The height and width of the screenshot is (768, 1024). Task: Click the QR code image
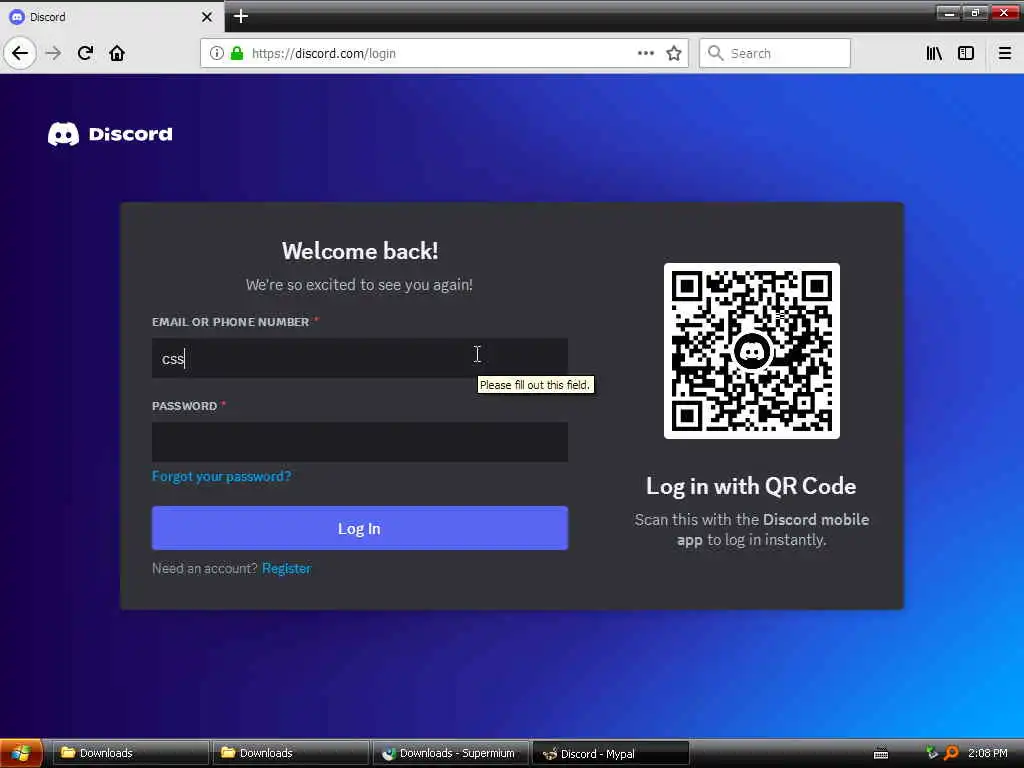(752, 351)
